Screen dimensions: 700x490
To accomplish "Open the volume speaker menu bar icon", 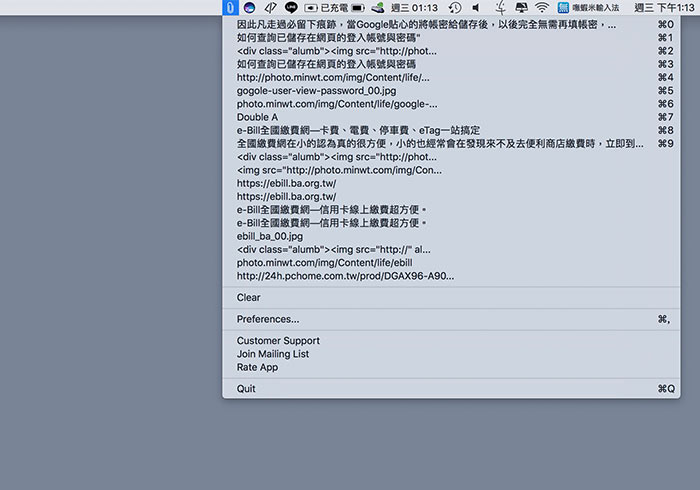I will click(x=476, y=8).
